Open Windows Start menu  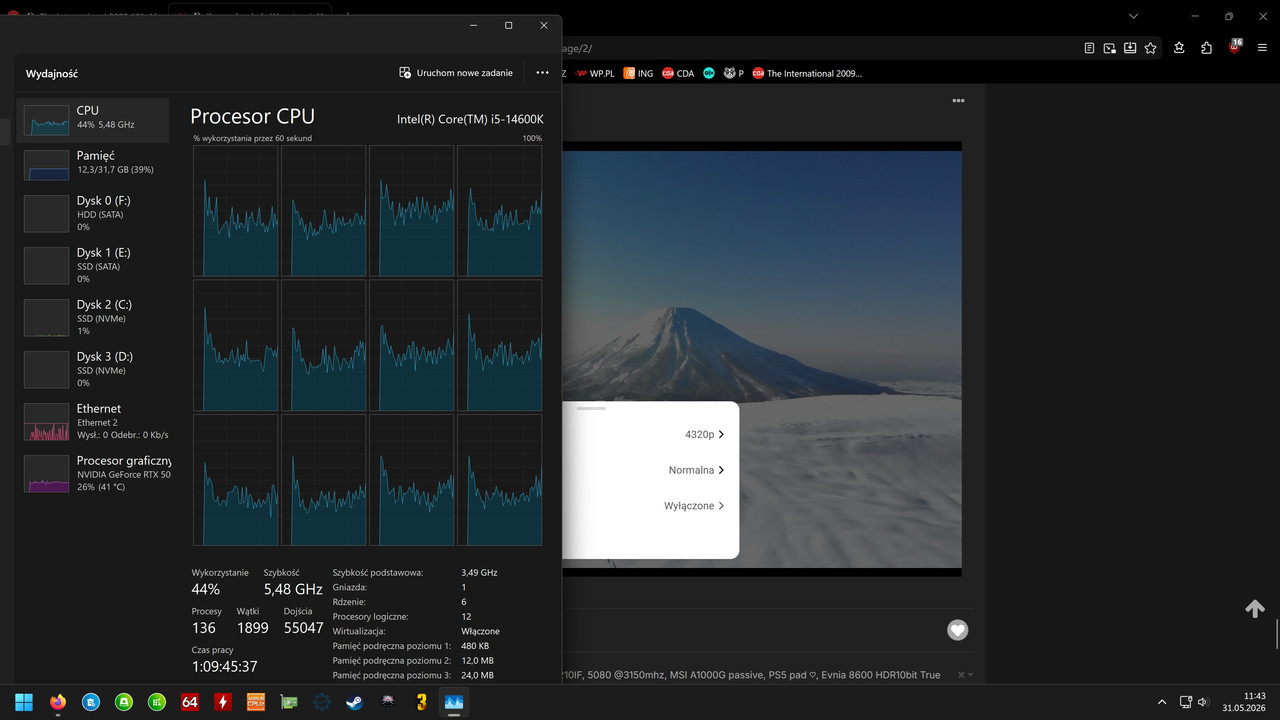point(24,702)
